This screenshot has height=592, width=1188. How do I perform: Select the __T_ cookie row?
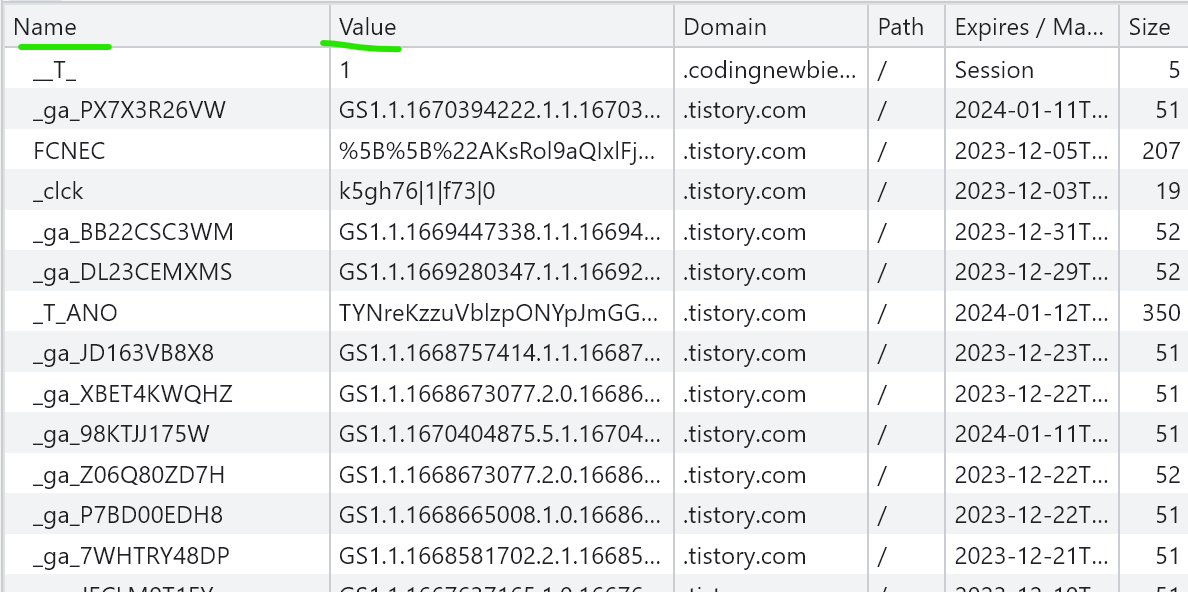594,70
